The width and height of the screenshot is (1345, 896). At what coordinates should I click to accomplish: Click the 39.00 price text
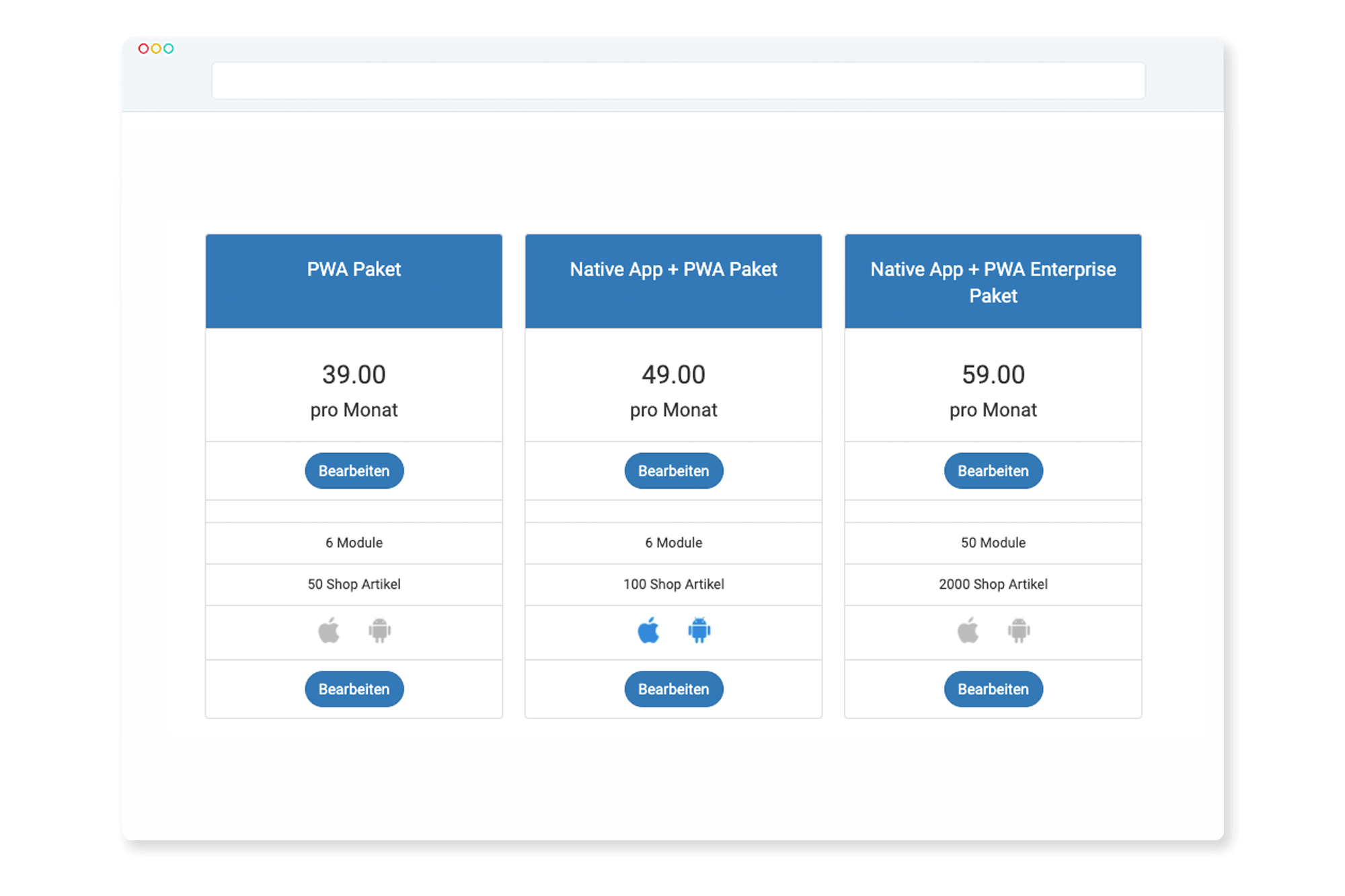[354, 374]
